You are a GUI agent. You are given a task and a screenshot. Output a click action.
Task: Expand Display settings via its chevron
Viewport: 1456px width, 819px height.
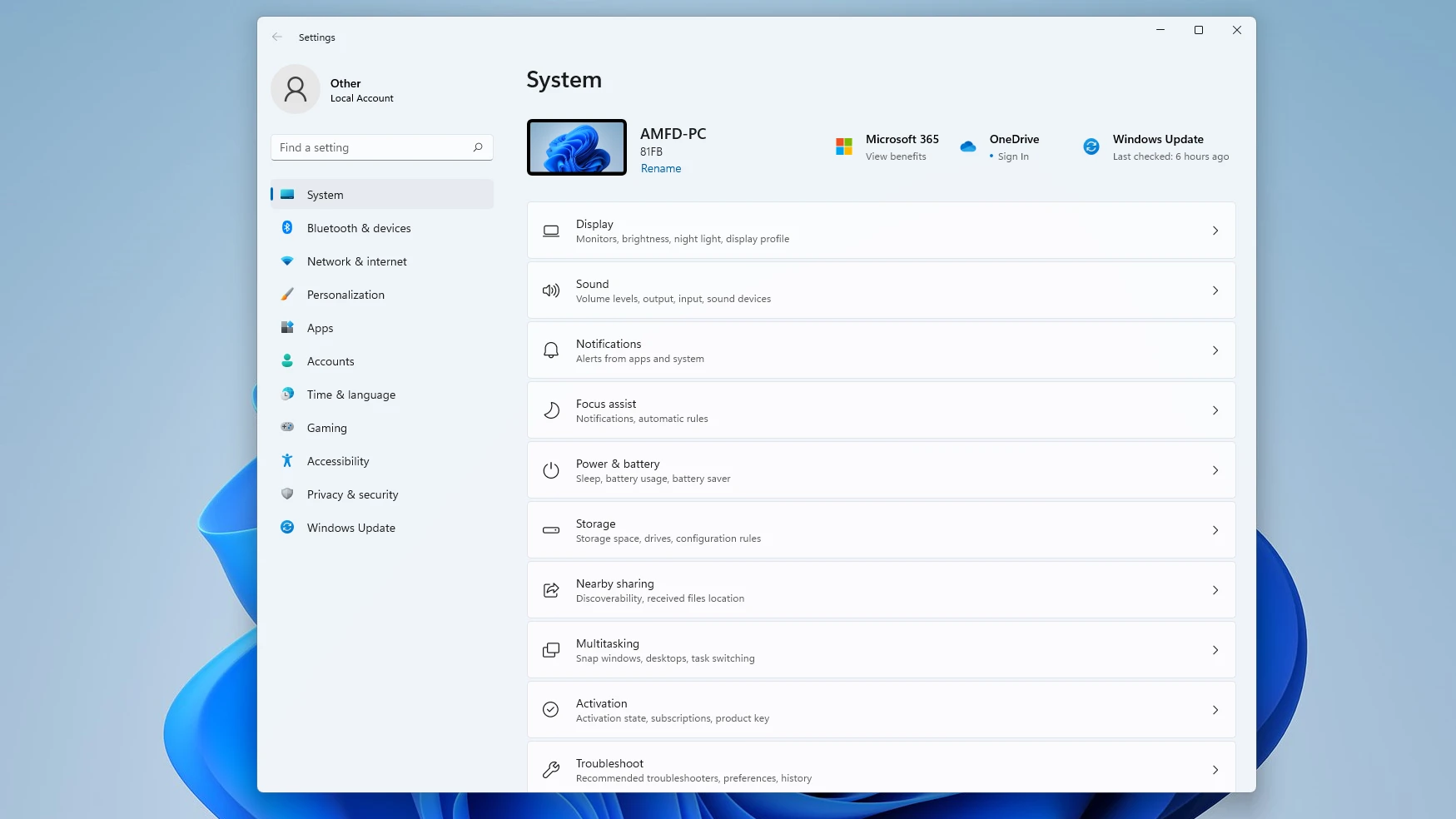[x=1215, y=231]
